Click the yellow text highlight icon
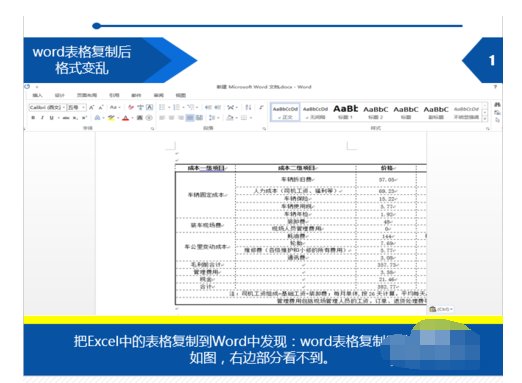Screen dimensions: 522x383 111,118
